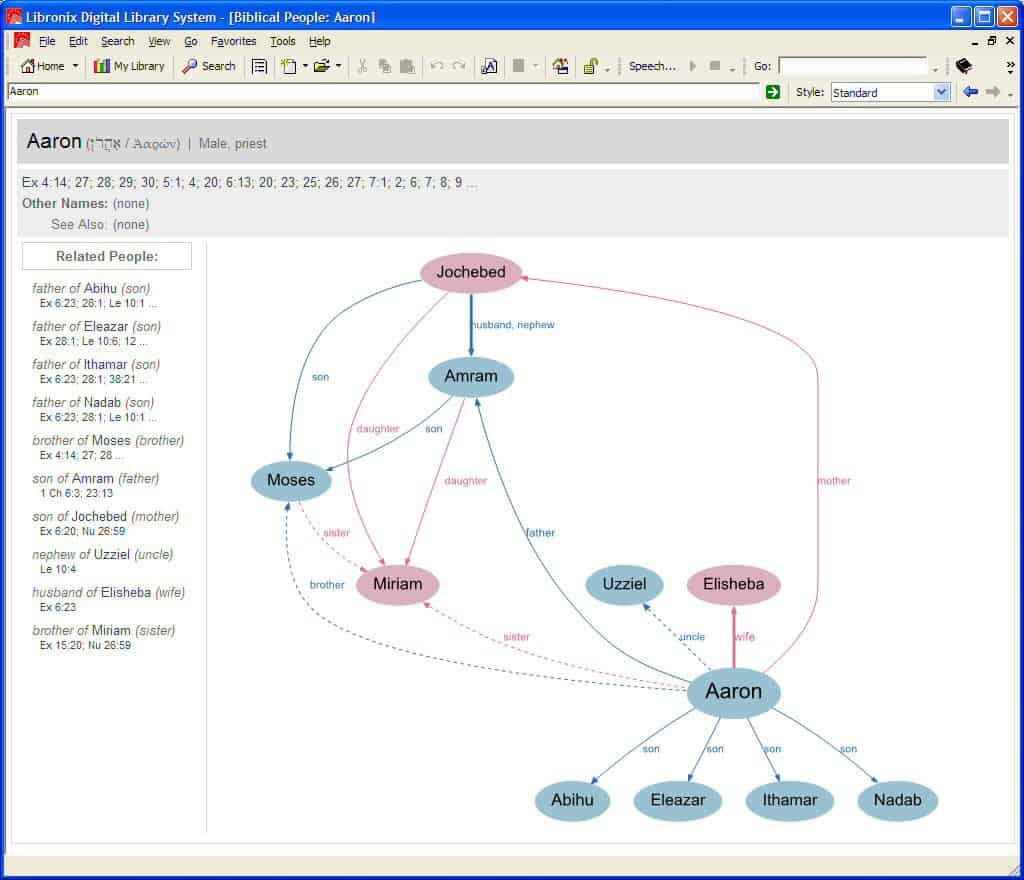Viewport: 1024px width, 880px height.
Task: Click the Moses link in Related People
Action: point(111,440)
